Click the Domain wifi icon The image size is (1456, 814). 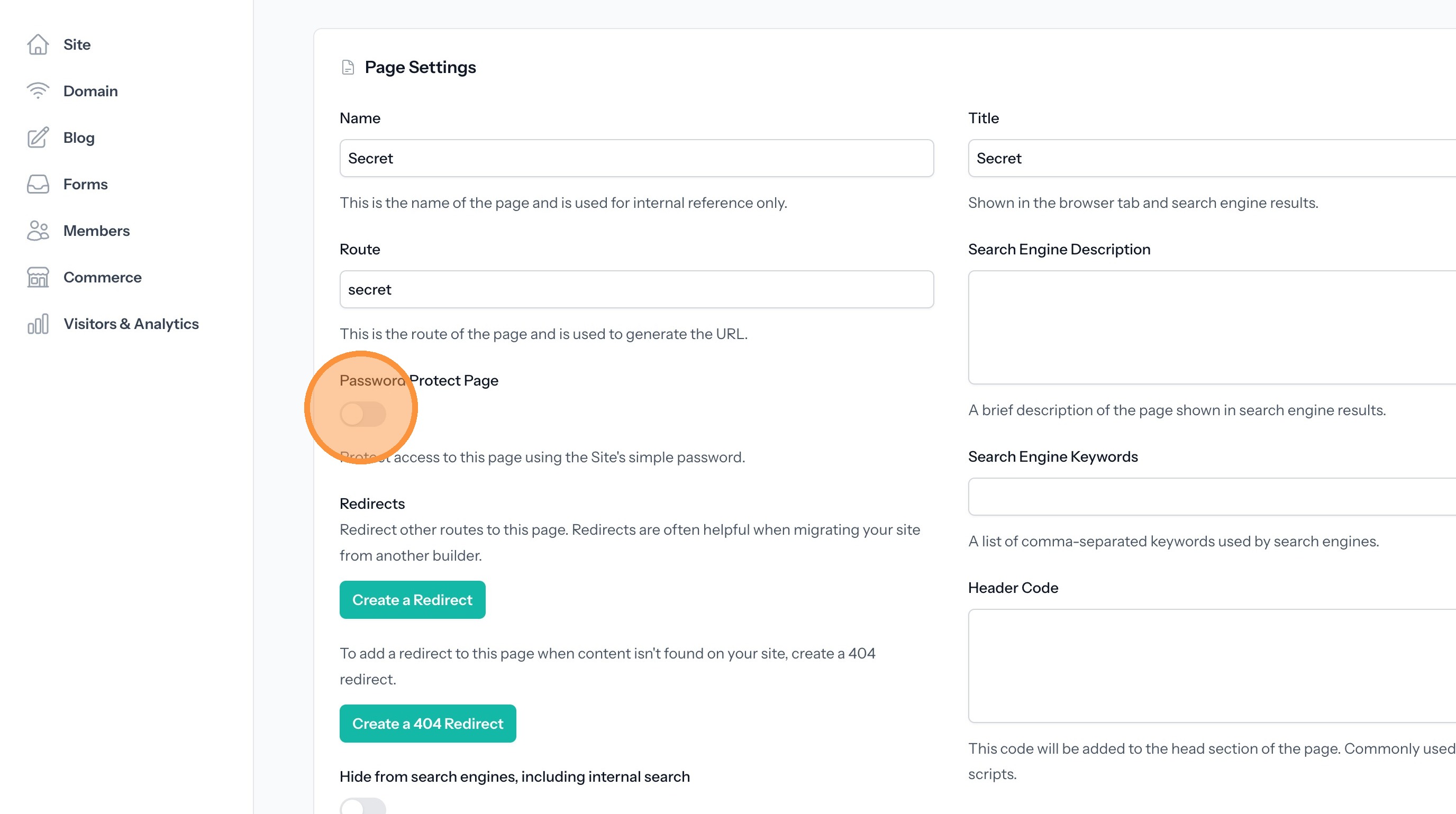pyautogui.click(x=38, y=91)
